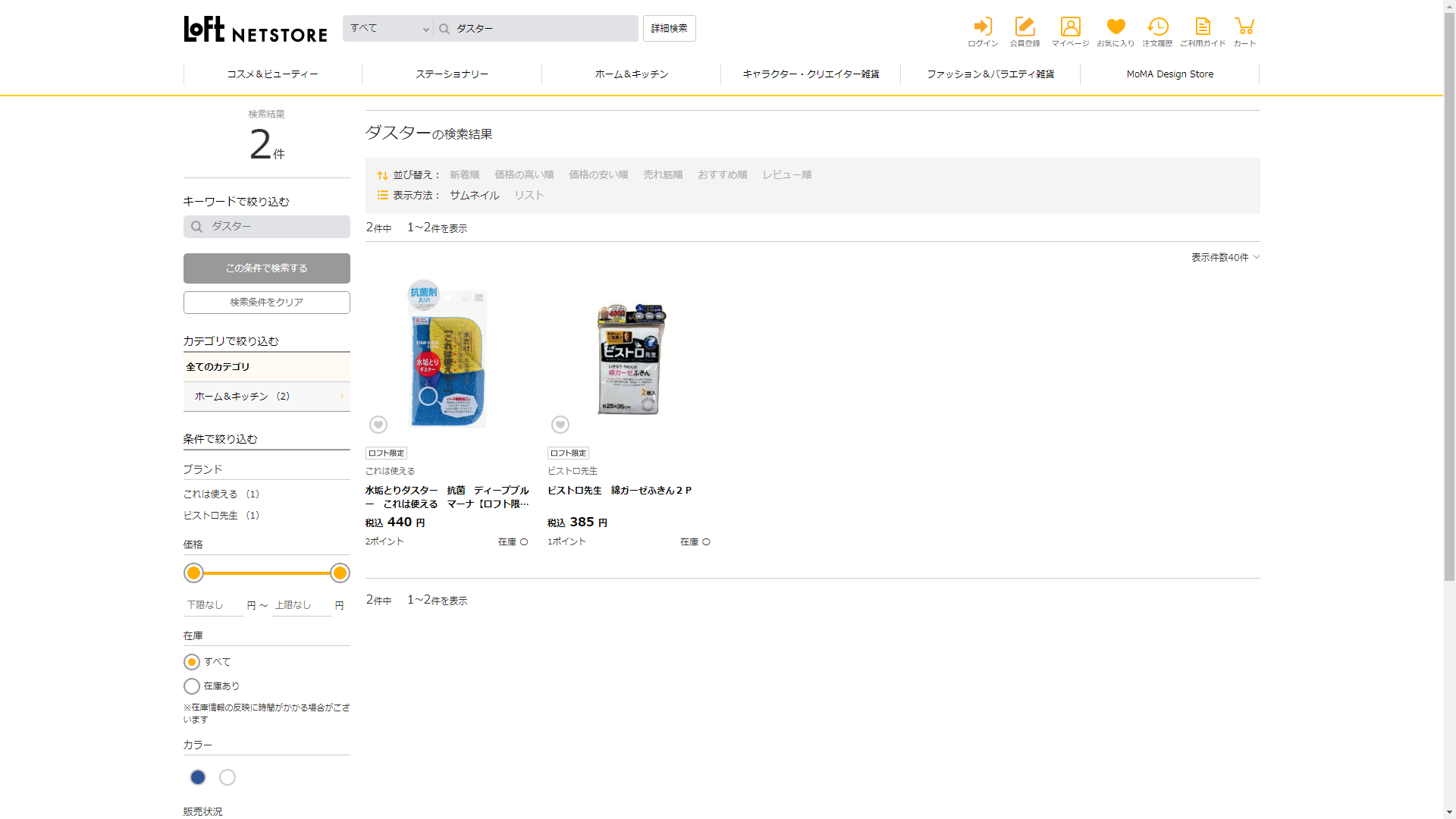
Task: Switch display mode to リスト view
Action: (529, 196)
